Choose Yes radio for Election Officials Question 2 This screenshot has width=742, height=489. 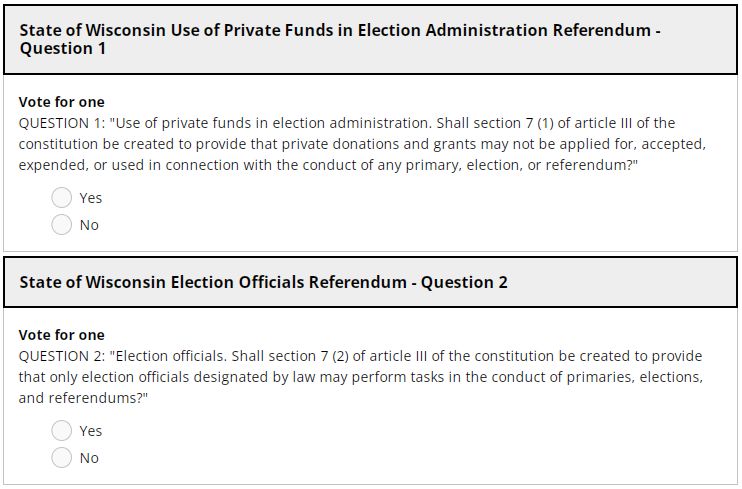click(x=62, y=431)
